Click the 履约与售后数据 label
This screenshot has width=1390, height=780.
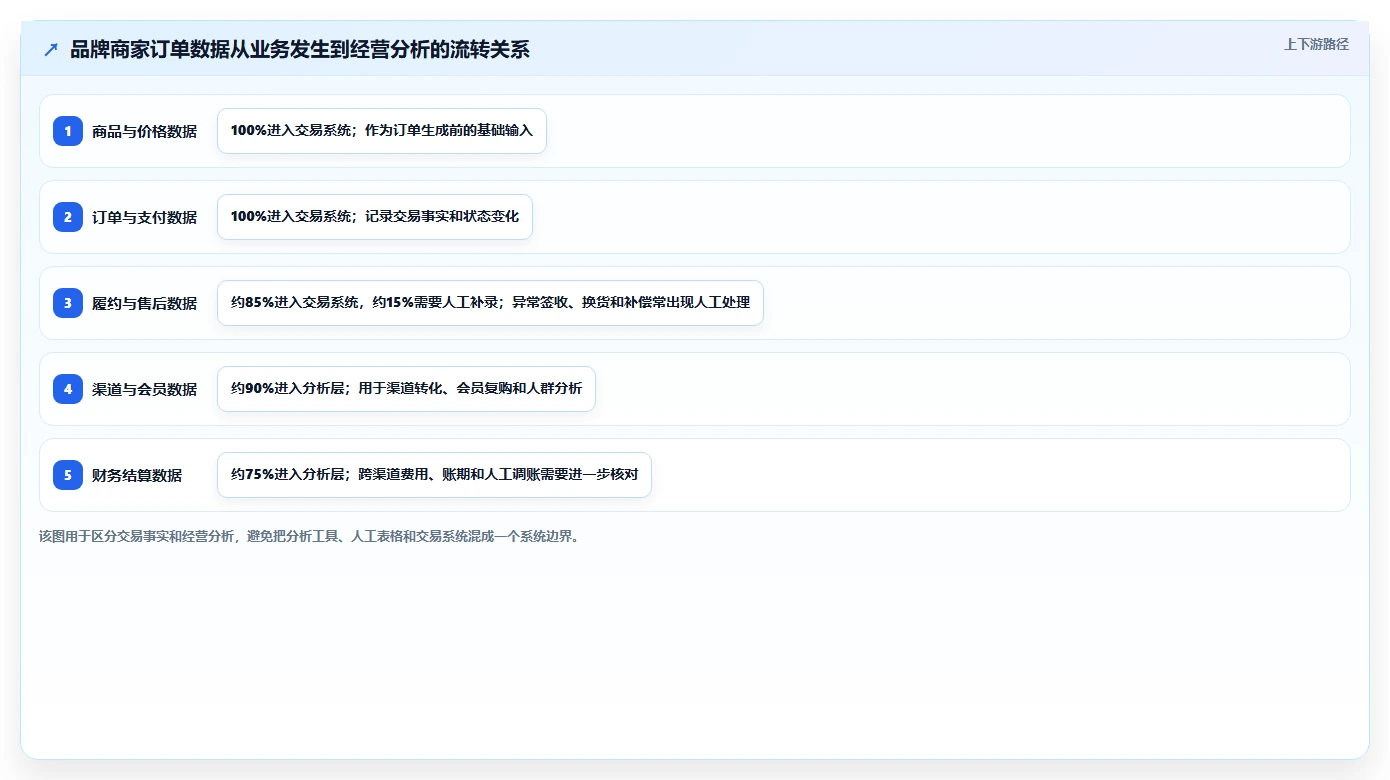[x=144, y=303]
